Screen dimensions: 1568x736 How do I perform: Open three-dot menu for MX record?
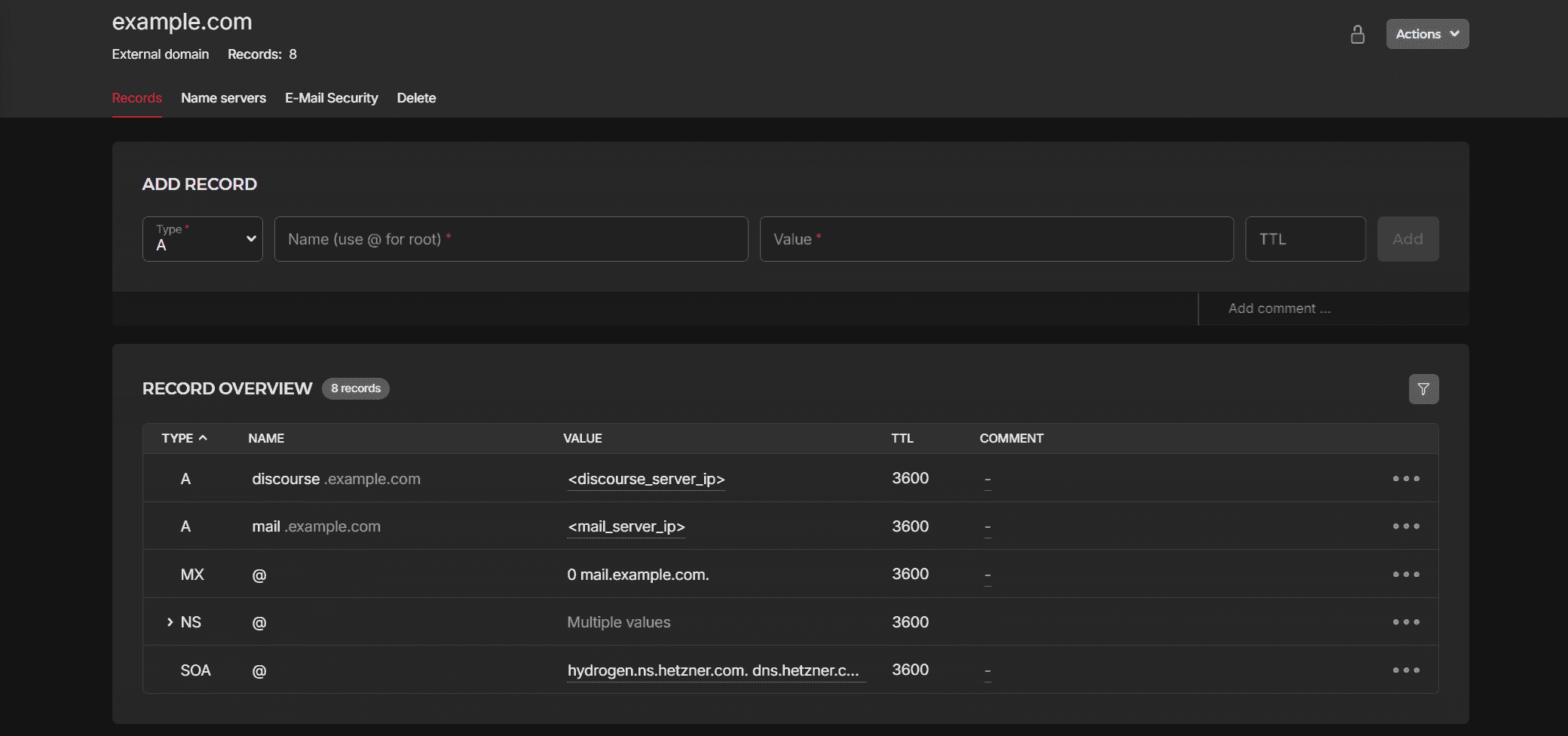[1406, 575]
